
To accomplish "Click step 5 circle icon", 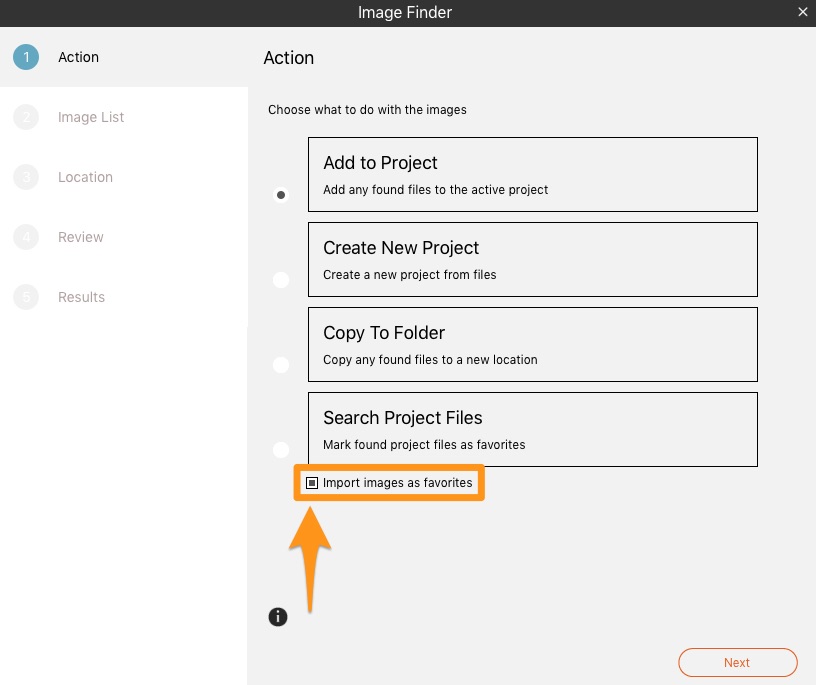I will [26, 297].
